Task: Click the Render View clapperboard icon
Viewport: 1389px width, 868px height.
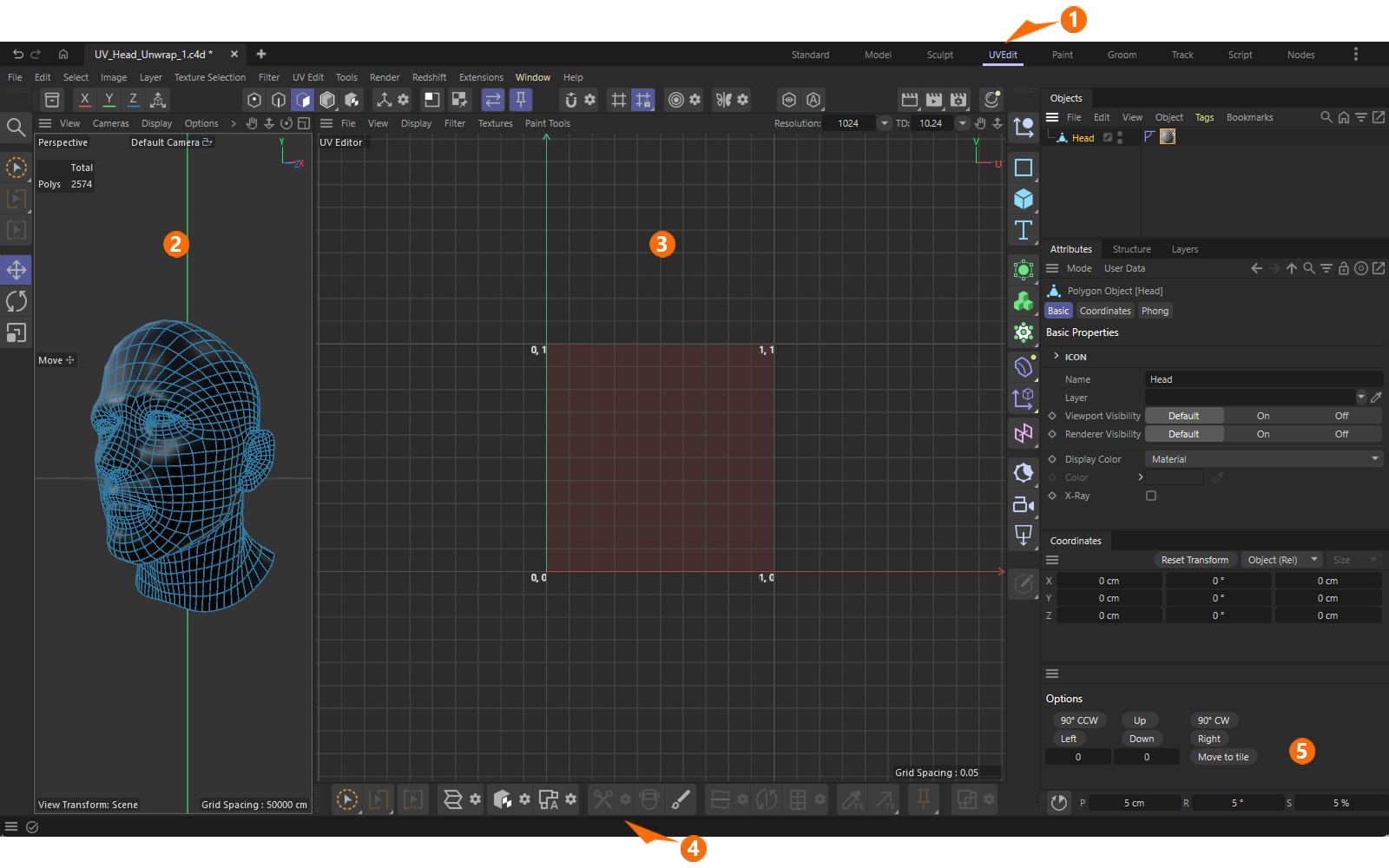Action: pyautogui.click(x=910, y=100)
